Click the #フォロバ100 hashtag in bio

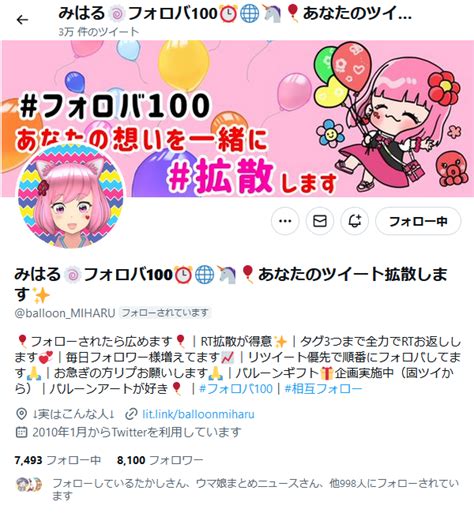(x=236, y=389)
